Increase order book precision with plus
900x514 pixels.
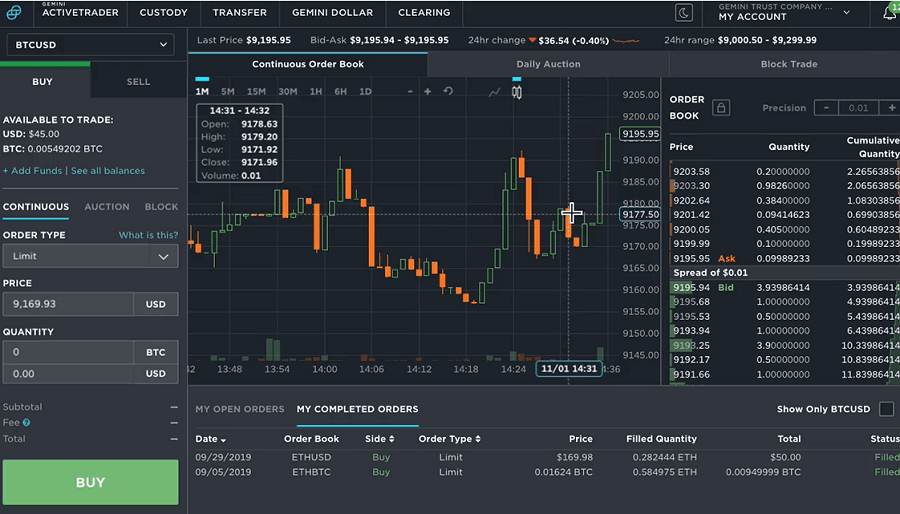(891, 108)
